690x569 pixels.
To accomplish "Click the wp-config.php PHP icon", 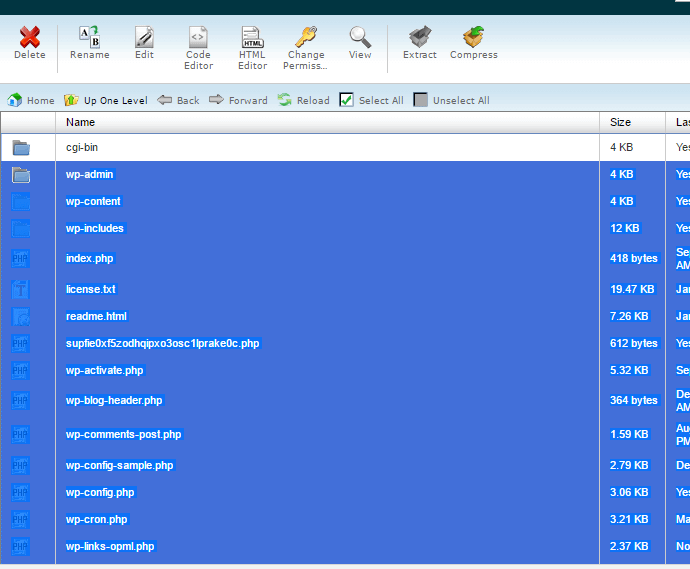I will [x=21, y=492].
